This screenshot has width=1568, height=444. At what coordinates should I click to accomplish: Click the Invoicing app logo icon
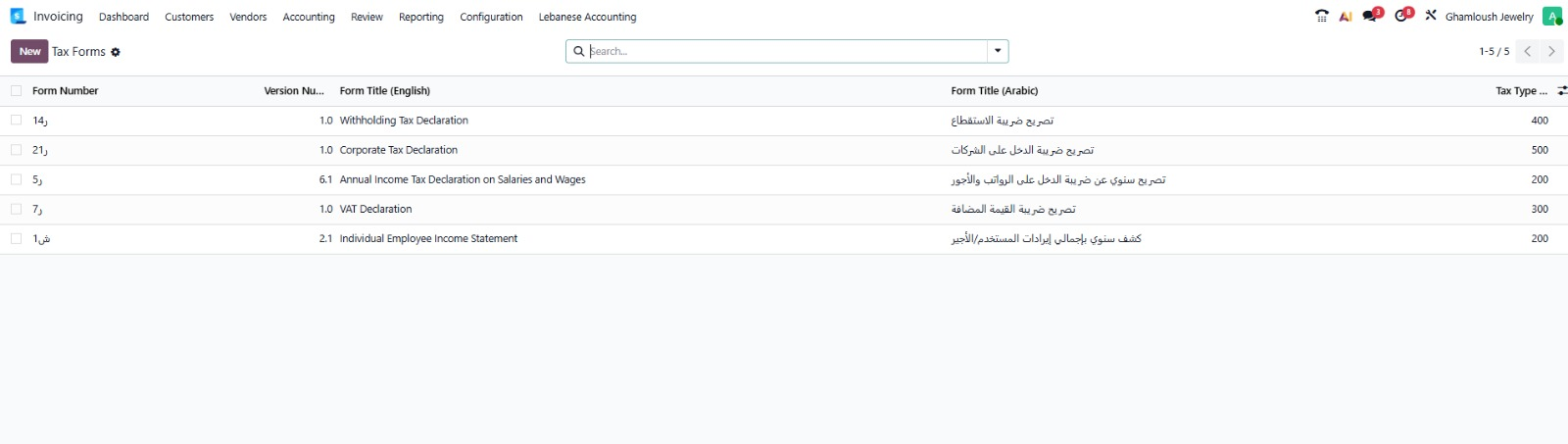coord(18,17)
